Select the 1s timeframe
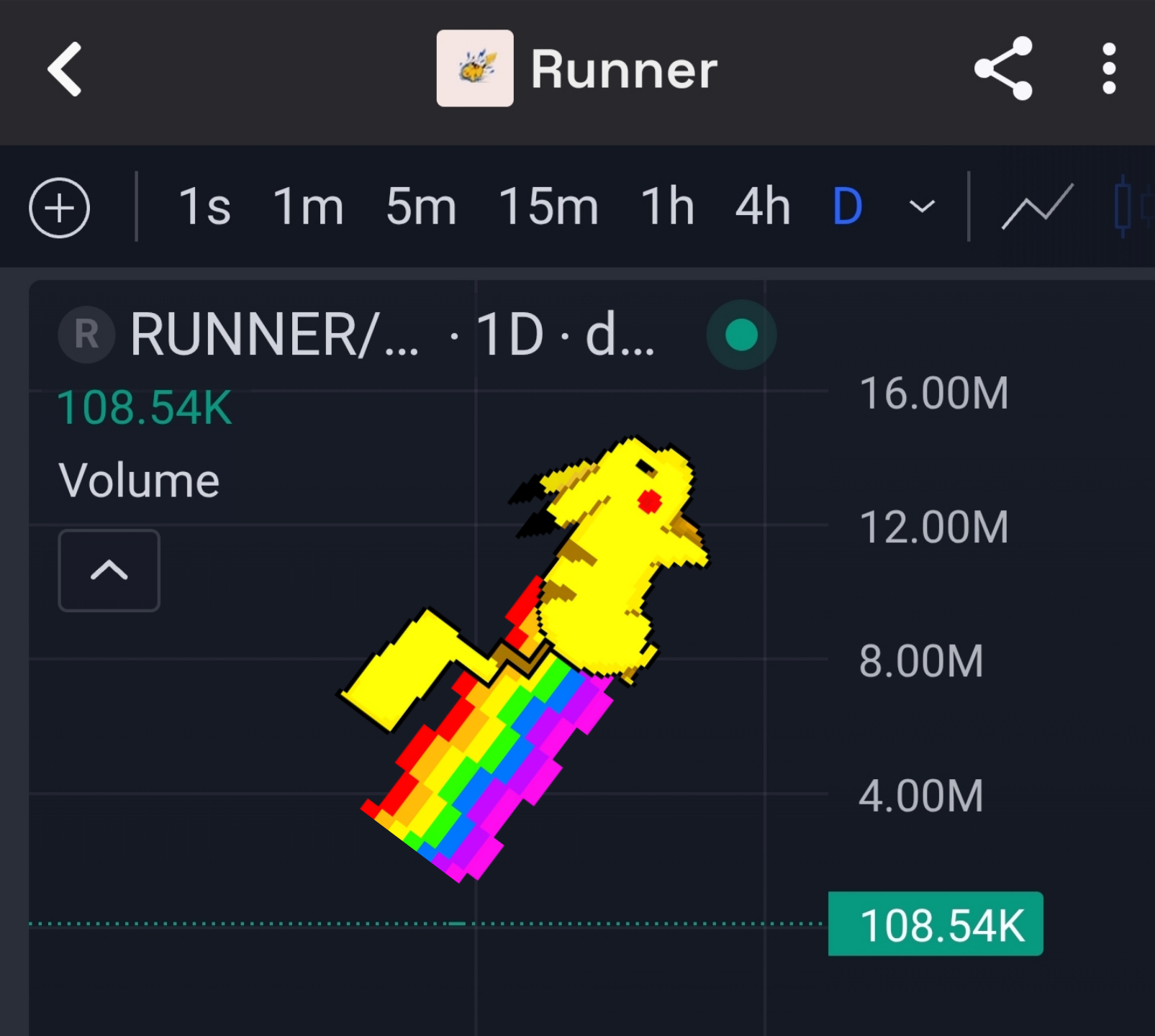 point(204,207)
